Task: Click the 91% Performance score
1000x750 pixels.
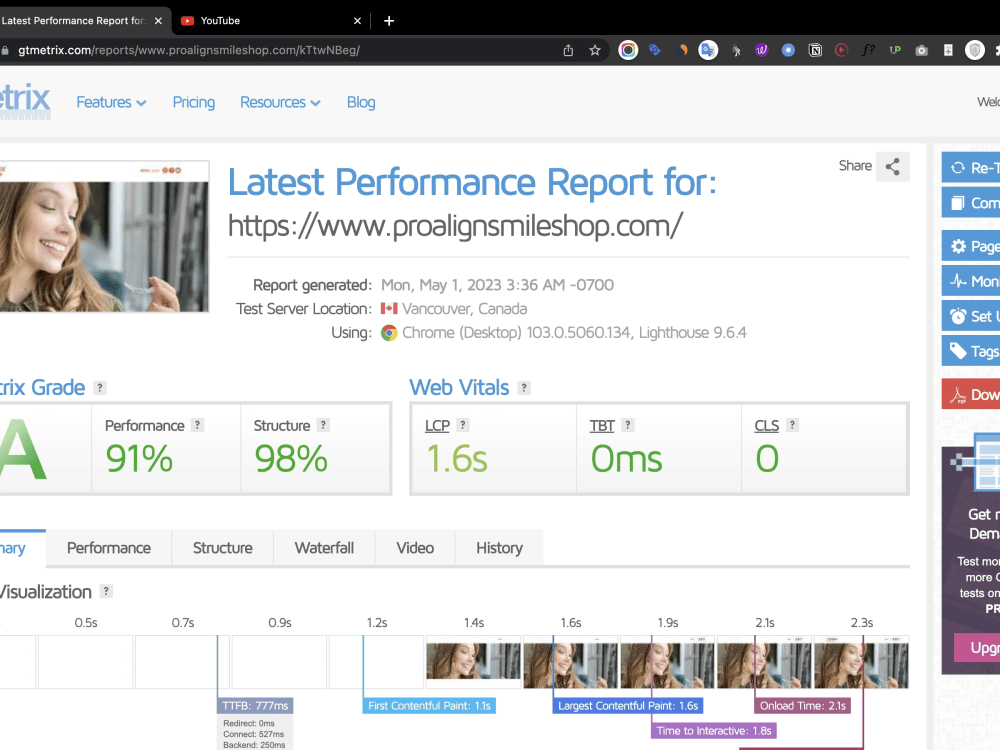Action: (139, 459)
